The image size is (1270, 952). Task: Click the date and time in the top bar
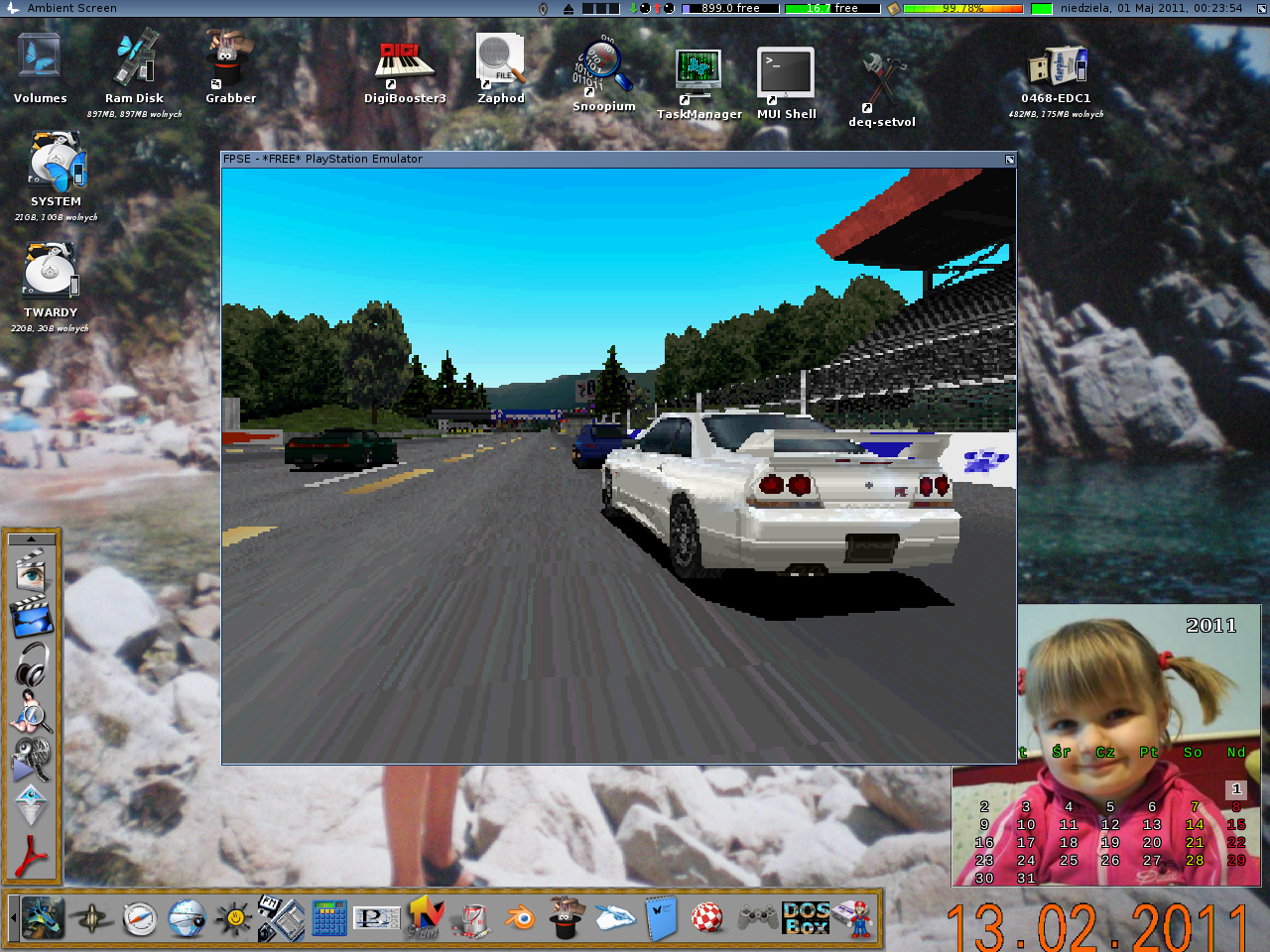click(1151, 8)
